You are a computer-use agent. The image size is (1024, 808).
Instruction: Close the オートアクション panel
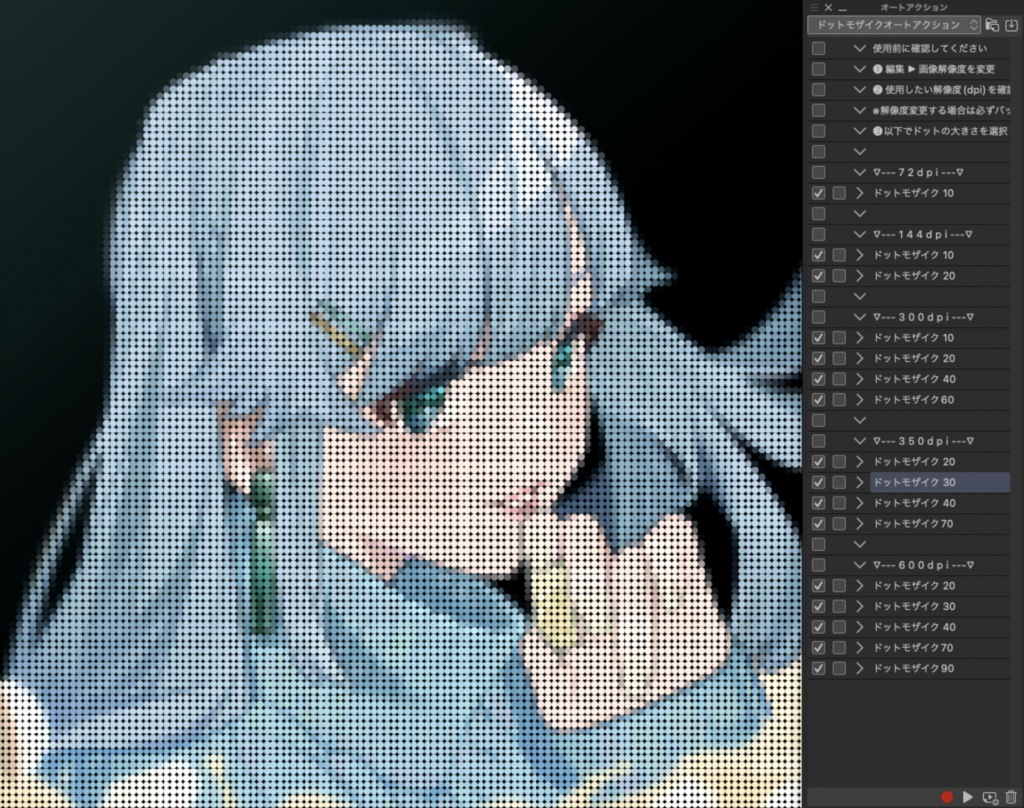828,7
